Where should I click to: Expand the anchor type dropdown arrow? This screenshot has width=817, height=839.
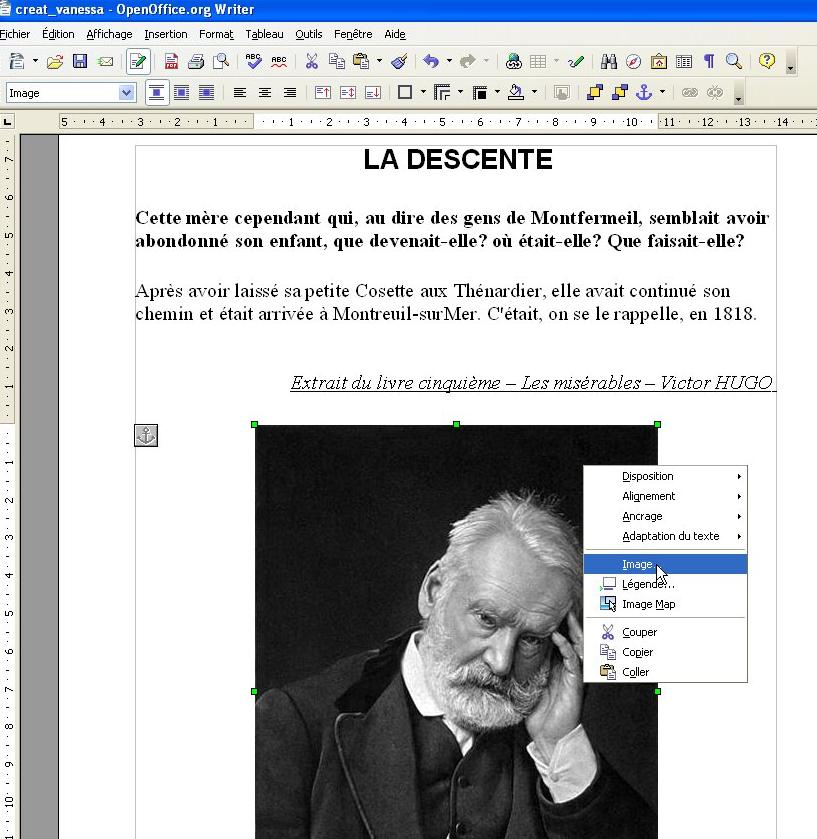coord(662,93)
